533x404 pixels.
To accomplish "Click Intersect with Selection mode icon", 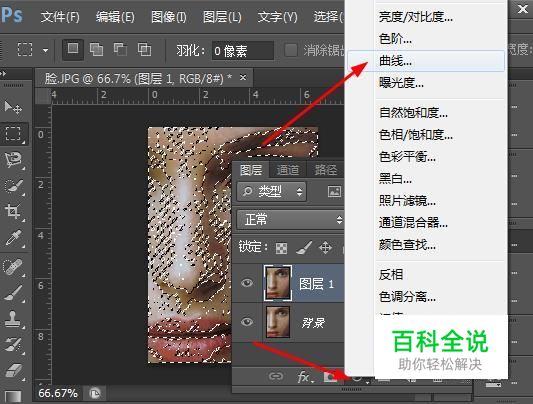I will tap(144, 50).
